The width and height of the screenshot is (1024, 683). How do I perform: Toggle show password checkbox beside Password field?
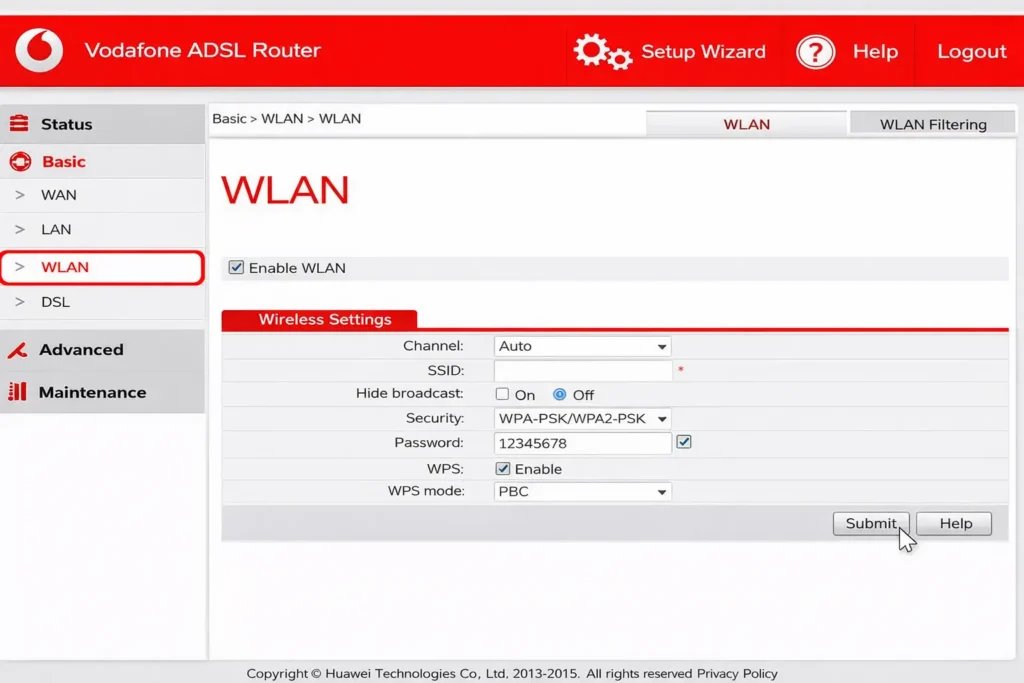tap(684, 442)
